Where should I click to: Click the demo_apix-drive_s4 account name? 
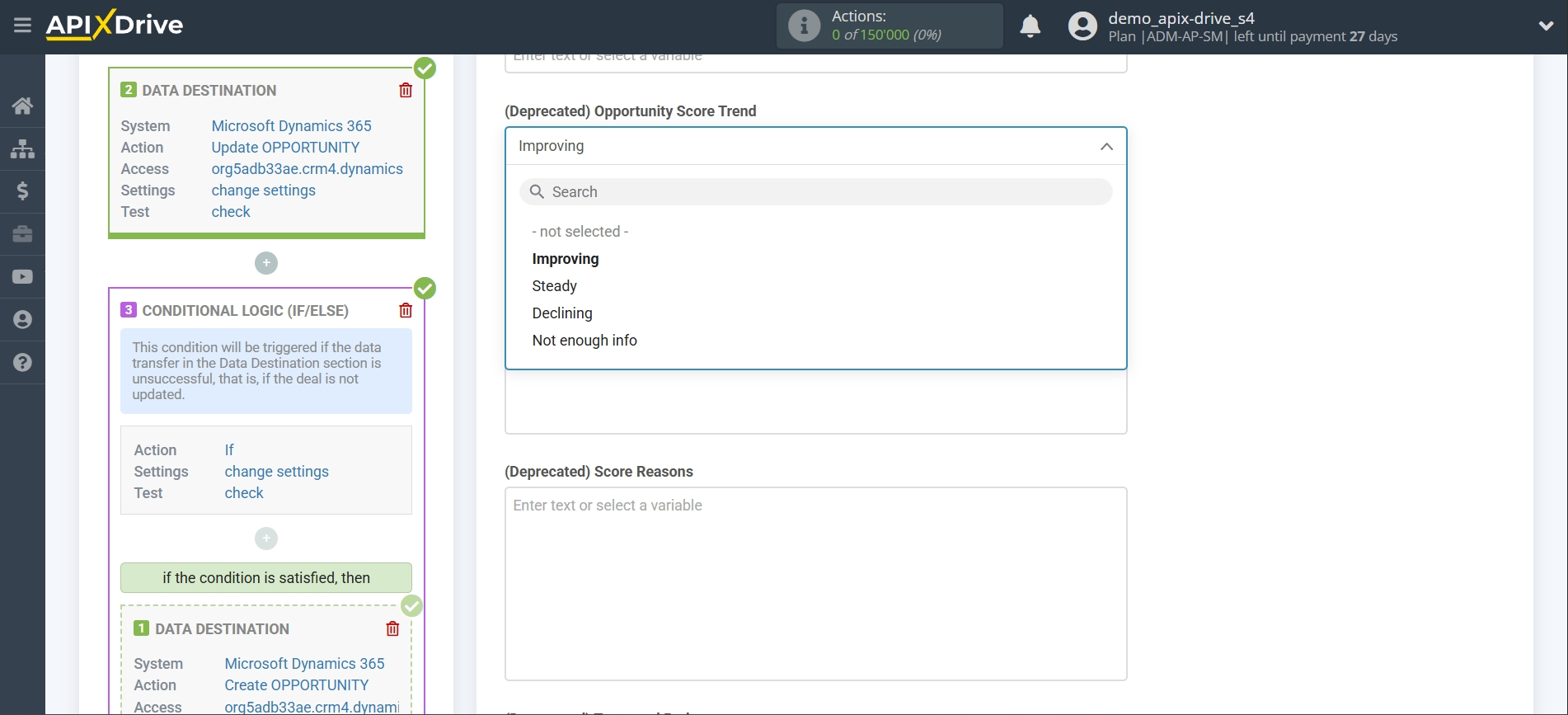1181,18
